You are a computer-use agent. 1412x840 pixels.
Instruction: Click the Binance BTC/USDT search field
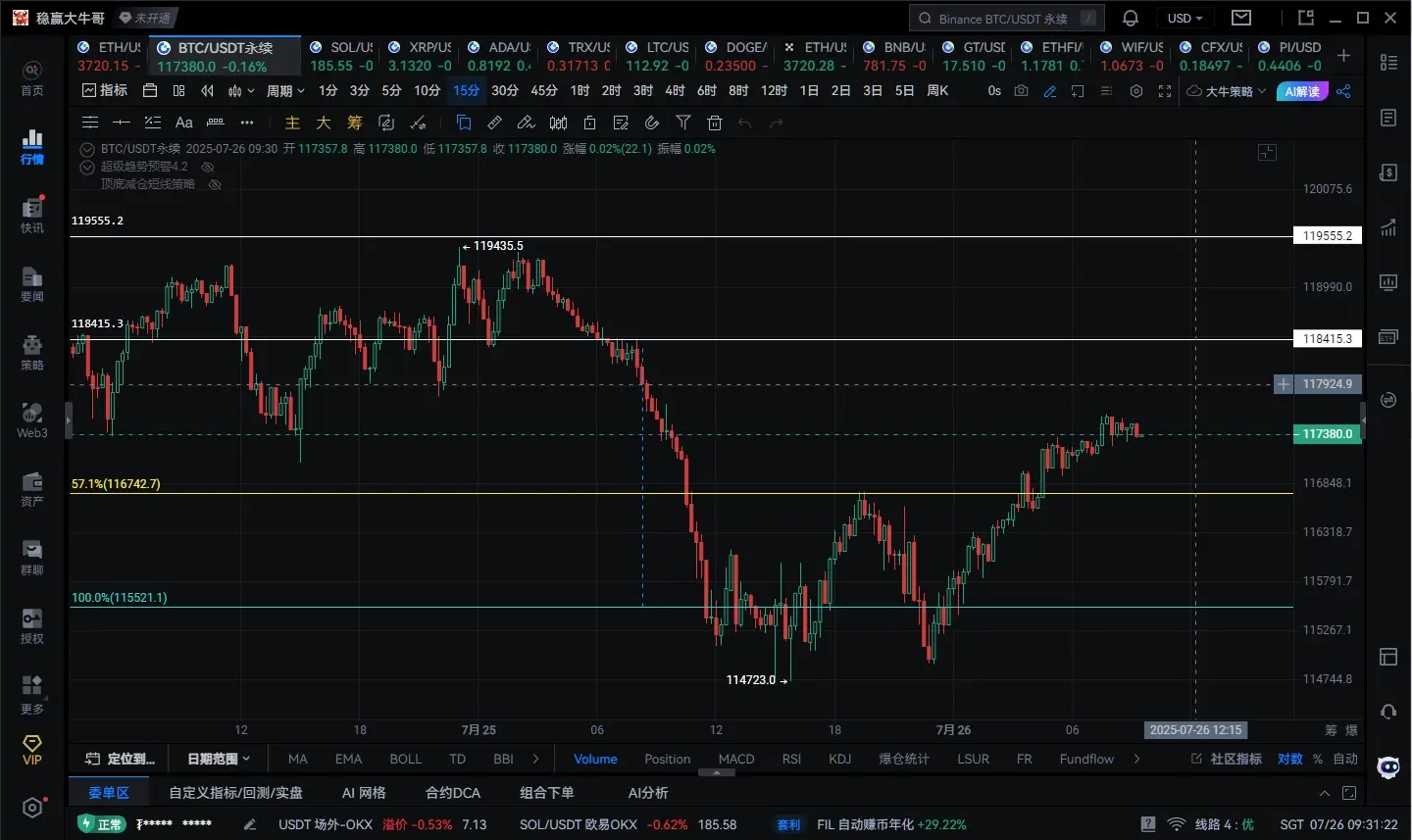pos(1007,18)
